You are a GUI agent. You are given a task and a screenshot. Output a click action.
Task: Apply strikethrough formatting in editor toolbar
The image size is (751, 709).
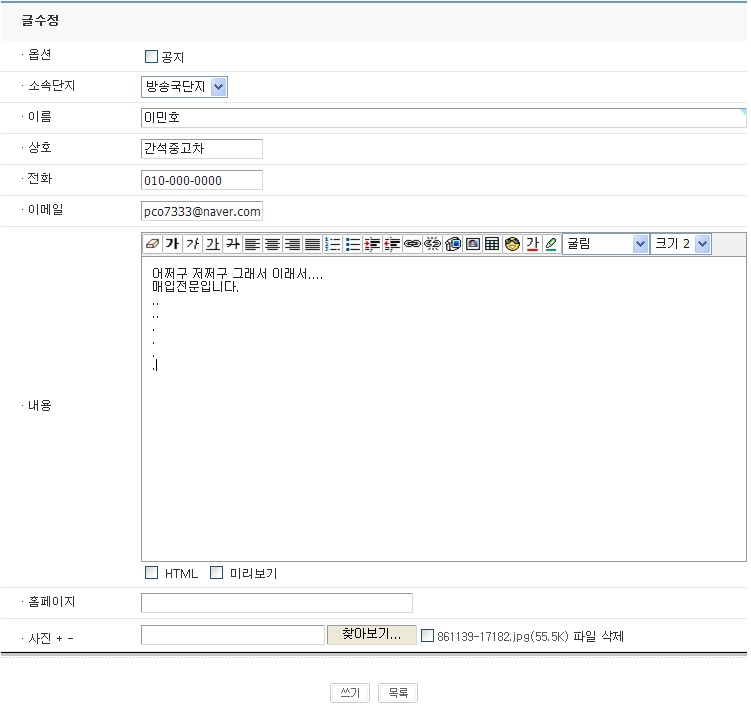232,244
